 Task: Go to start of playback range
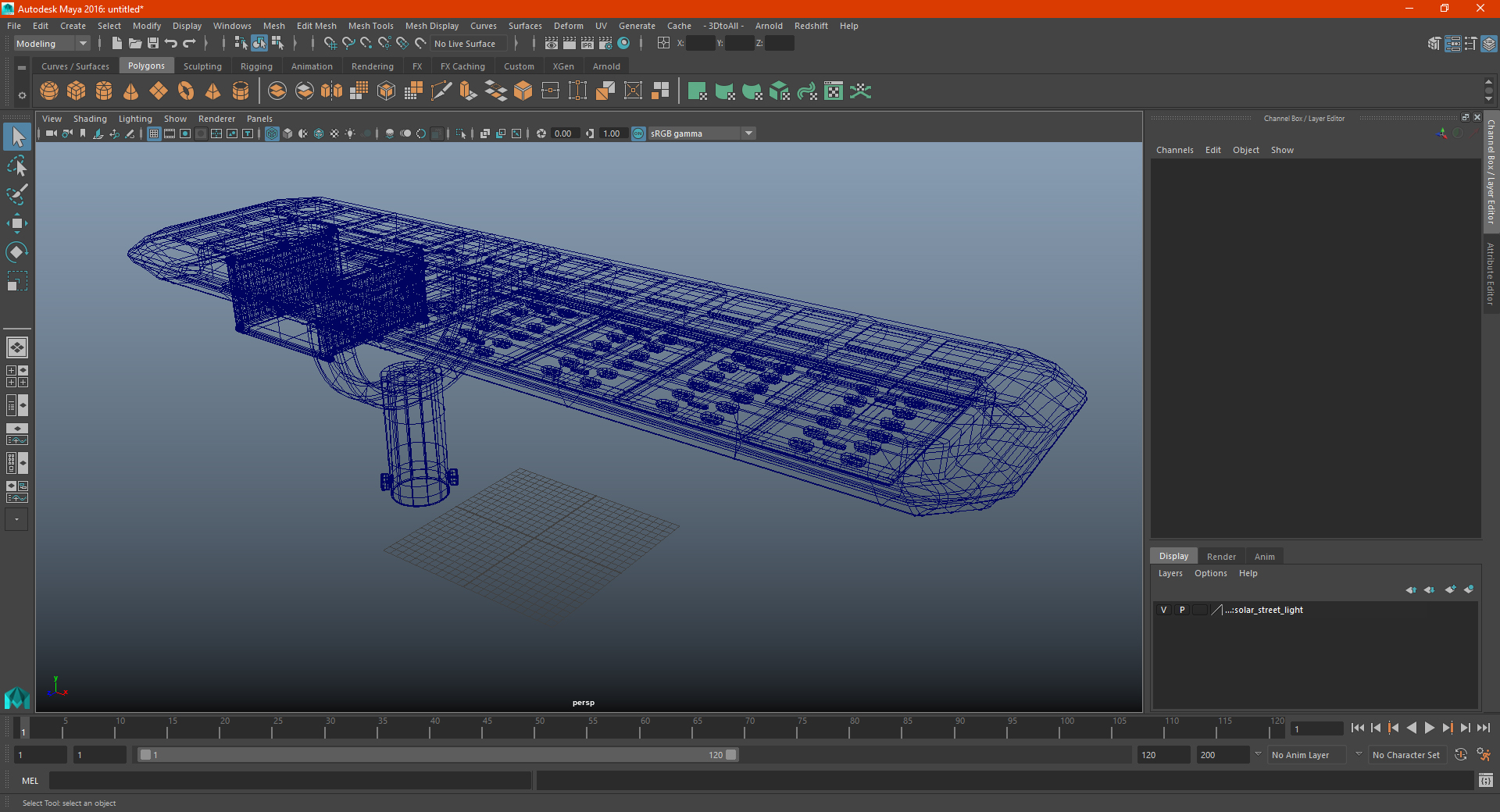pos(1358,728)
